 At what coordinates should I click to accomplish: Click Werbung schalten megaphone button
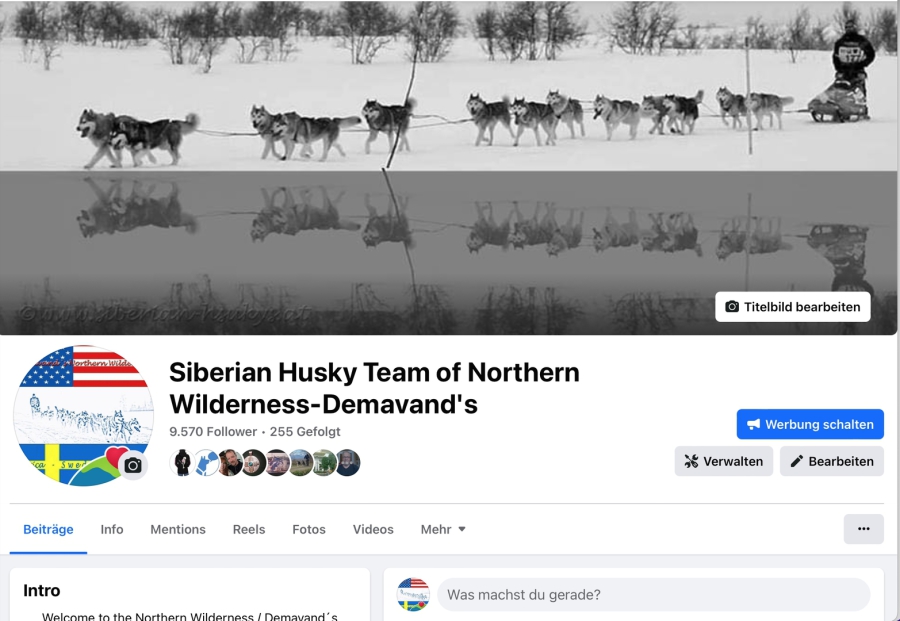[x=810, y=424]
